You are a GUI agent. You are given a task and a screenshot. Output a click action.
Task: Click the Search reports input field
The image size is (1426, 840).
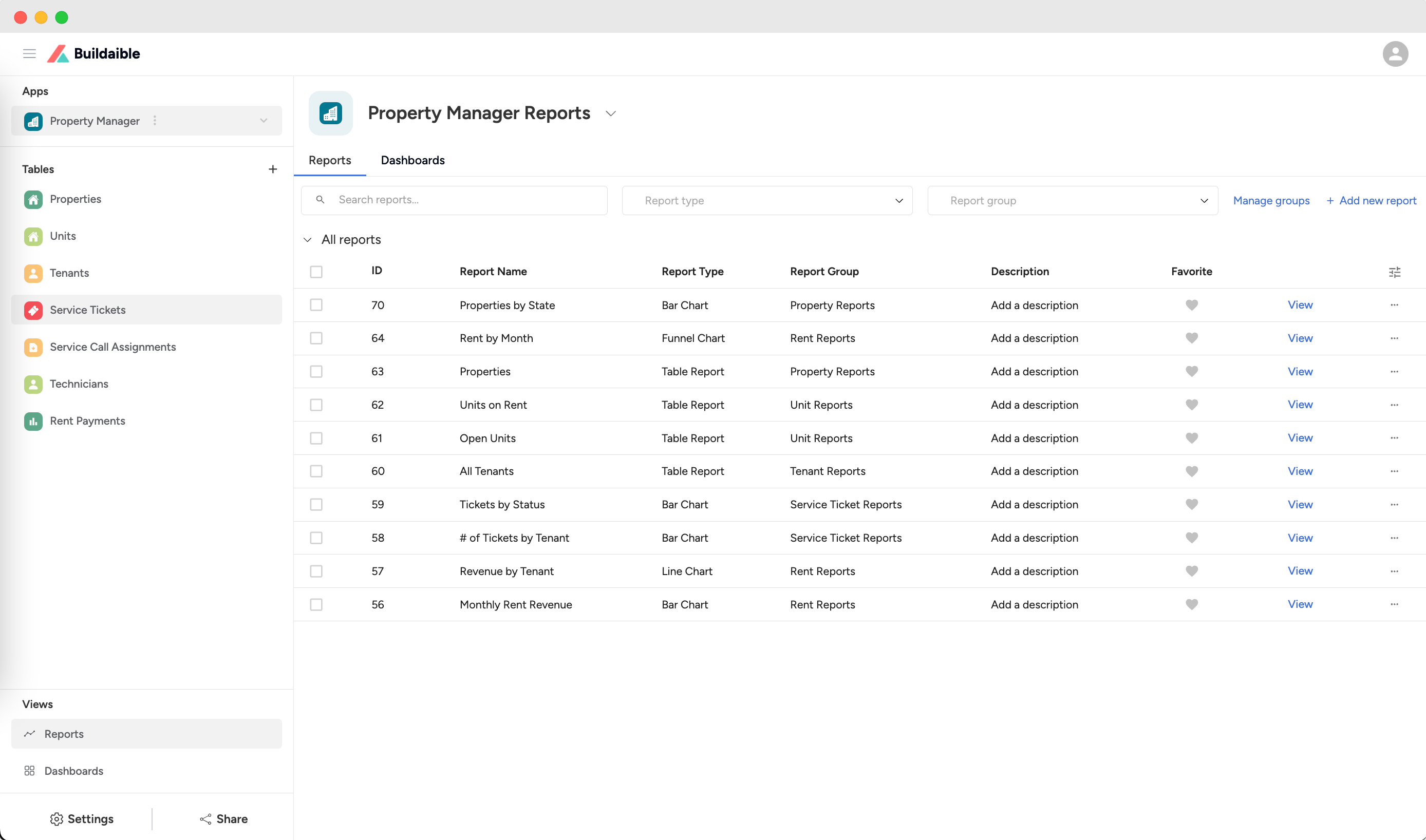[454, 200]
